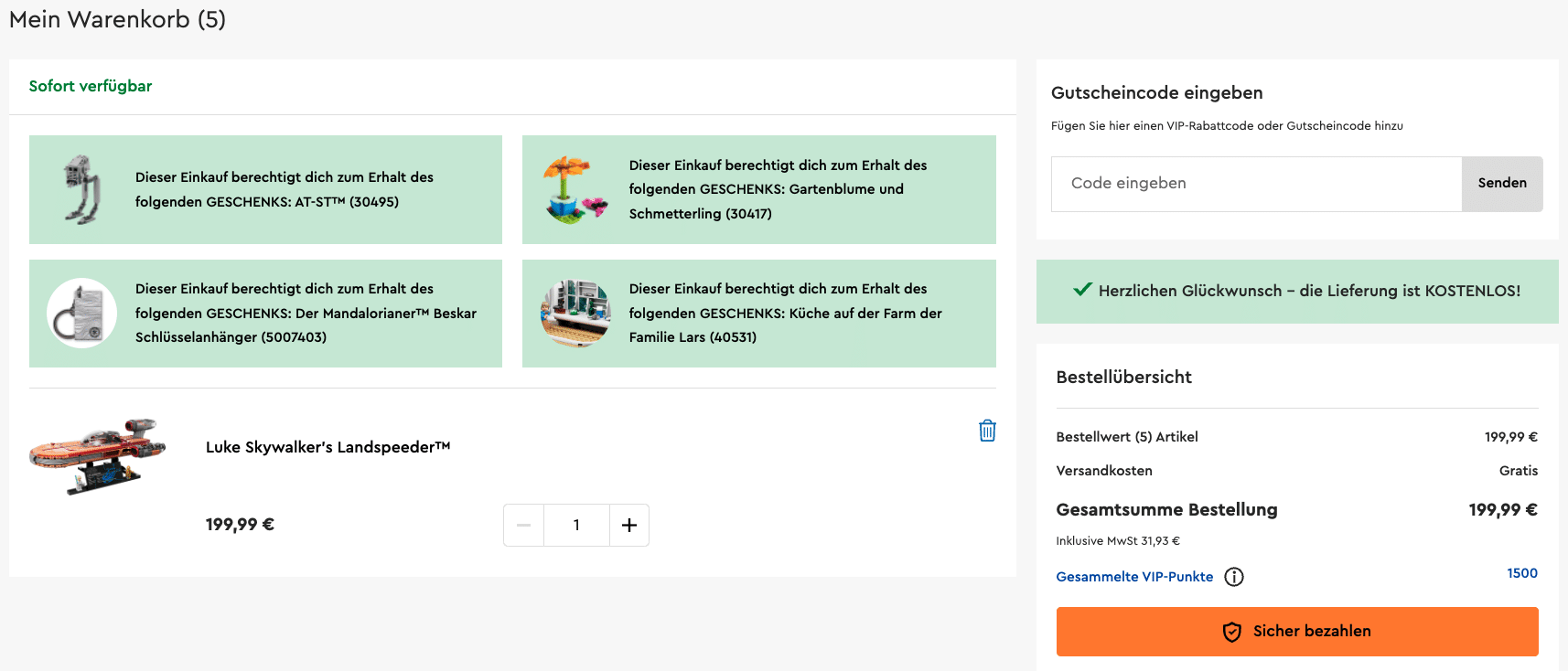Select AT-ST (30495) gift banner text

point(285,189)
